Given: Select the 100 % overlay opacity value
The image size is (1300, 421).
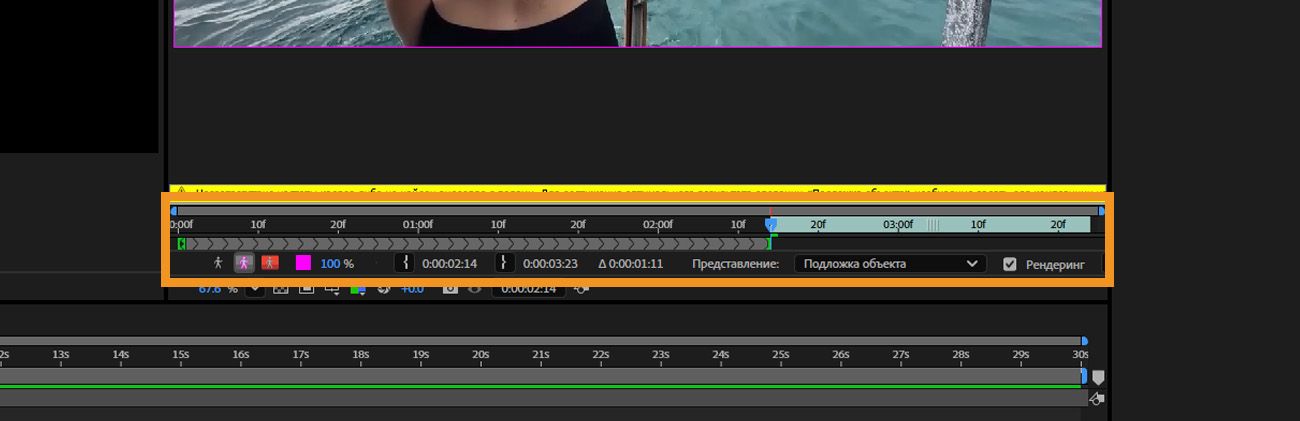Looking at the screenshot, I should tap(337, 264).
